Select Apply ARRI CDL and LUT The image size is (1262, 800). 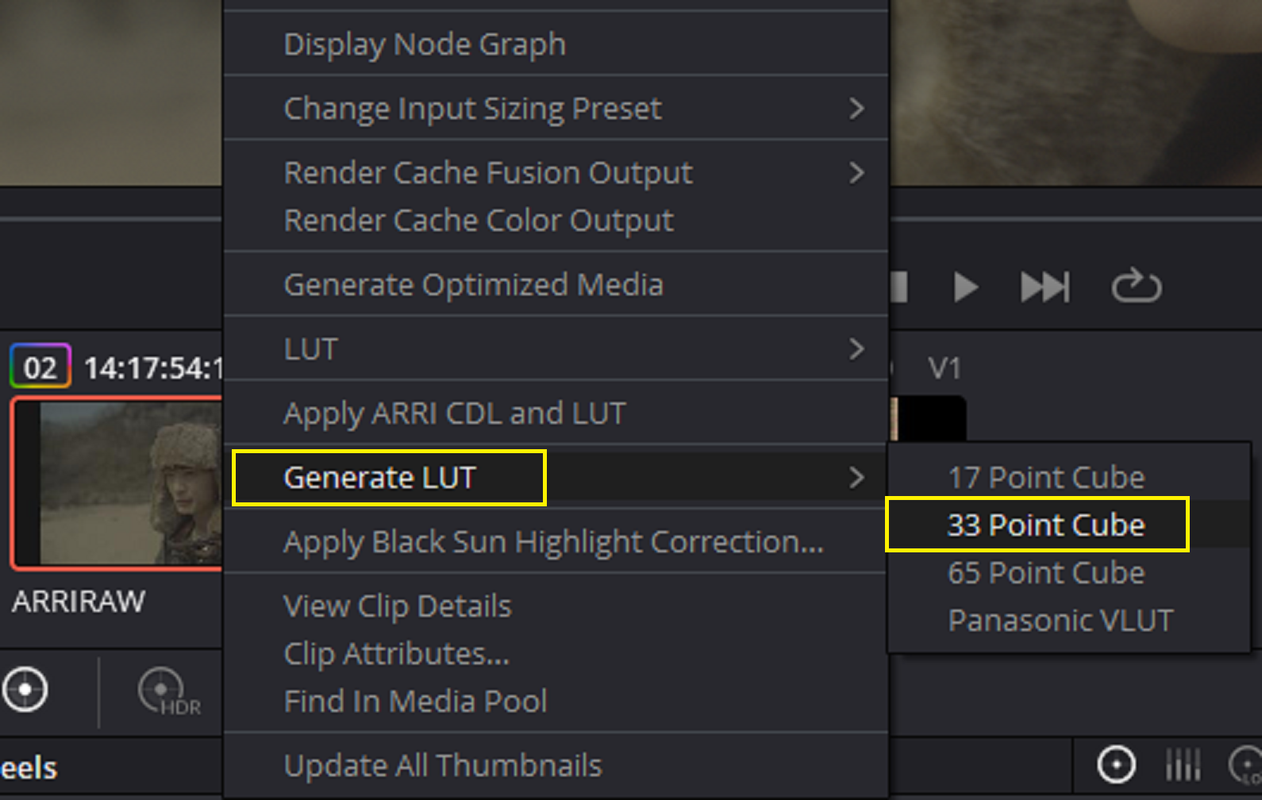tap(556, 413)
